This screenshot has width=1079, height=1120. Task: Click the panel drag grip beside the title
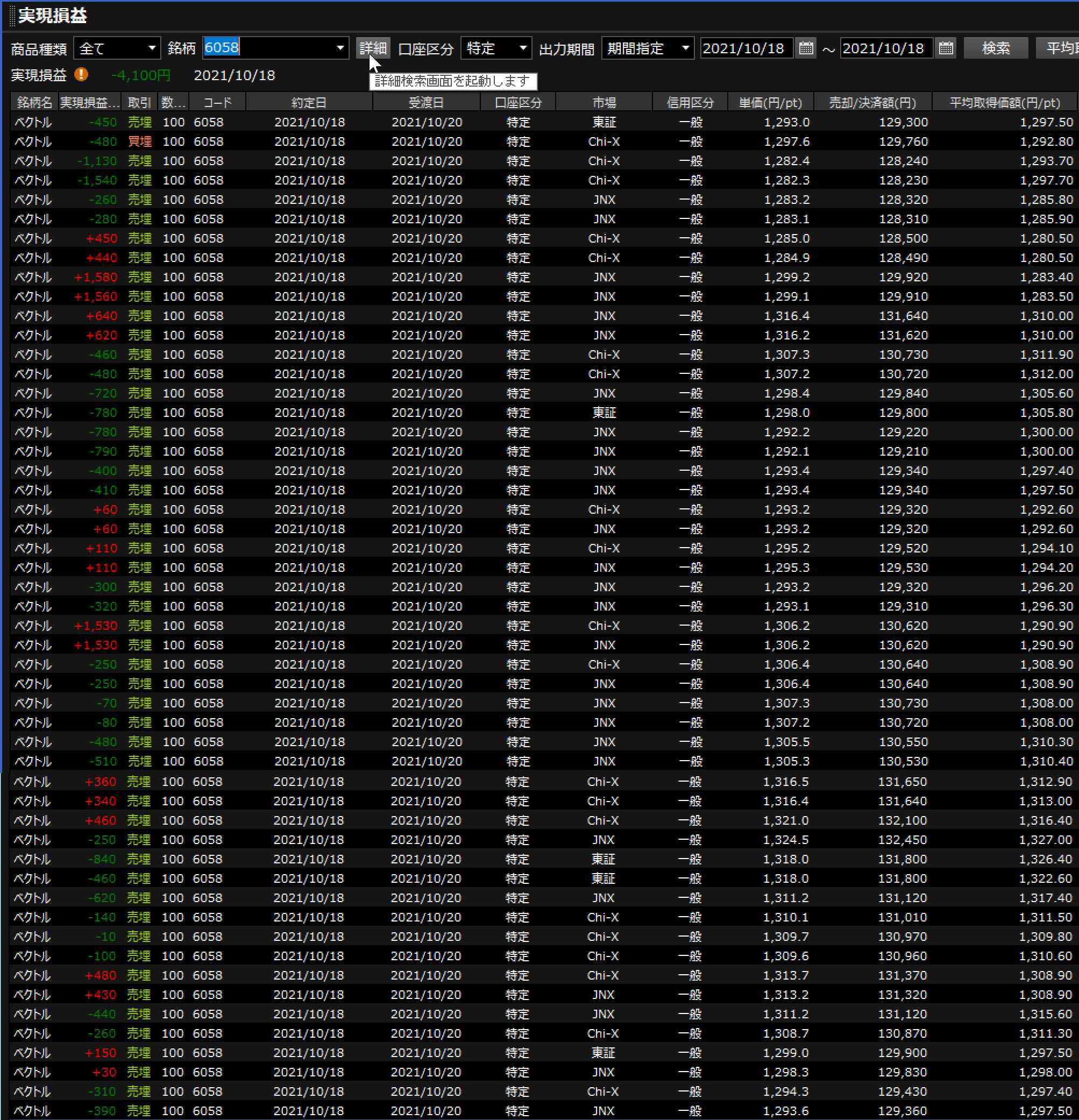tap(12, 16)
